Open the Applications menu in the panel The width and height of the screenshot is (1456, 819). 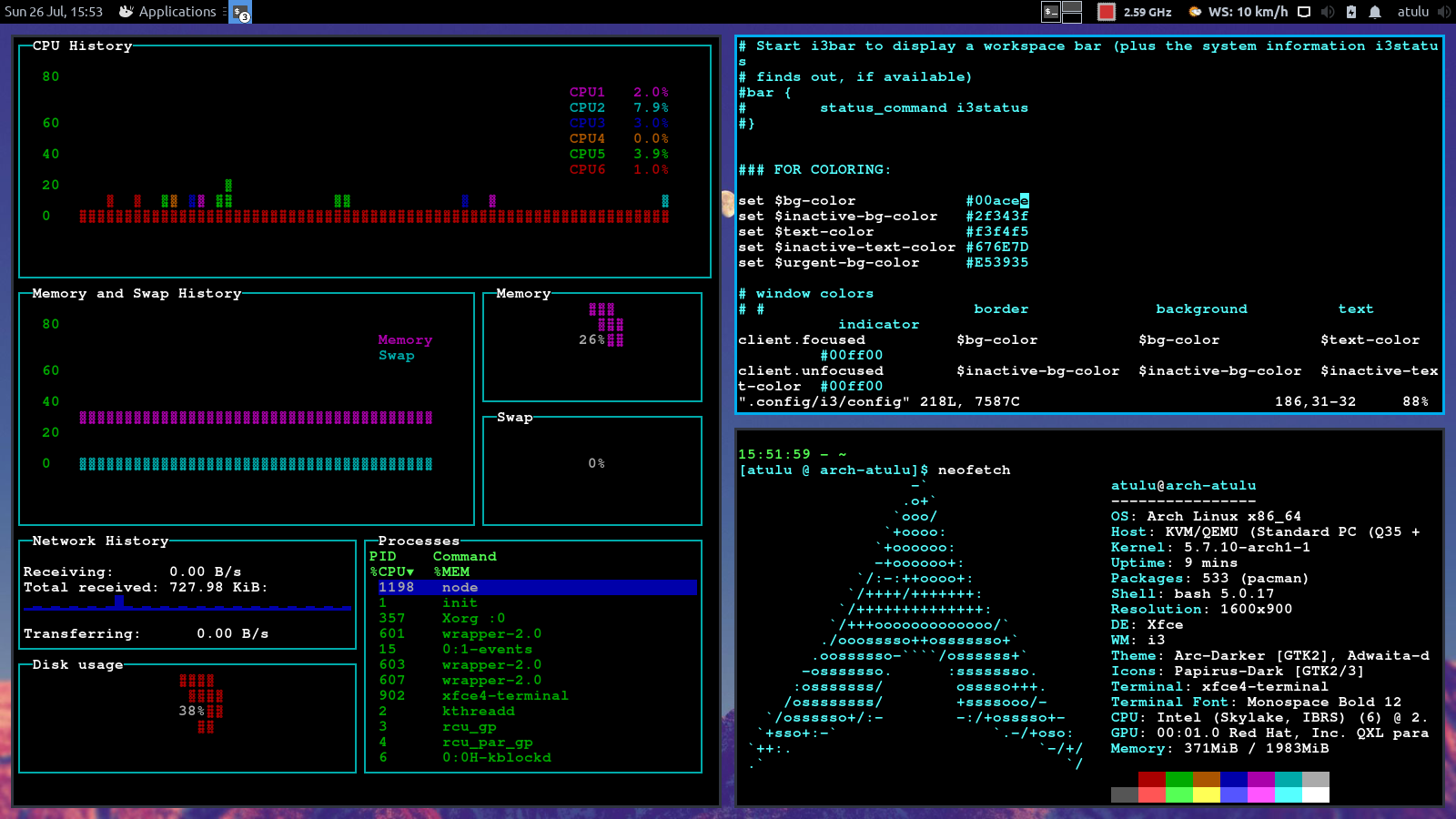[167, 12]
